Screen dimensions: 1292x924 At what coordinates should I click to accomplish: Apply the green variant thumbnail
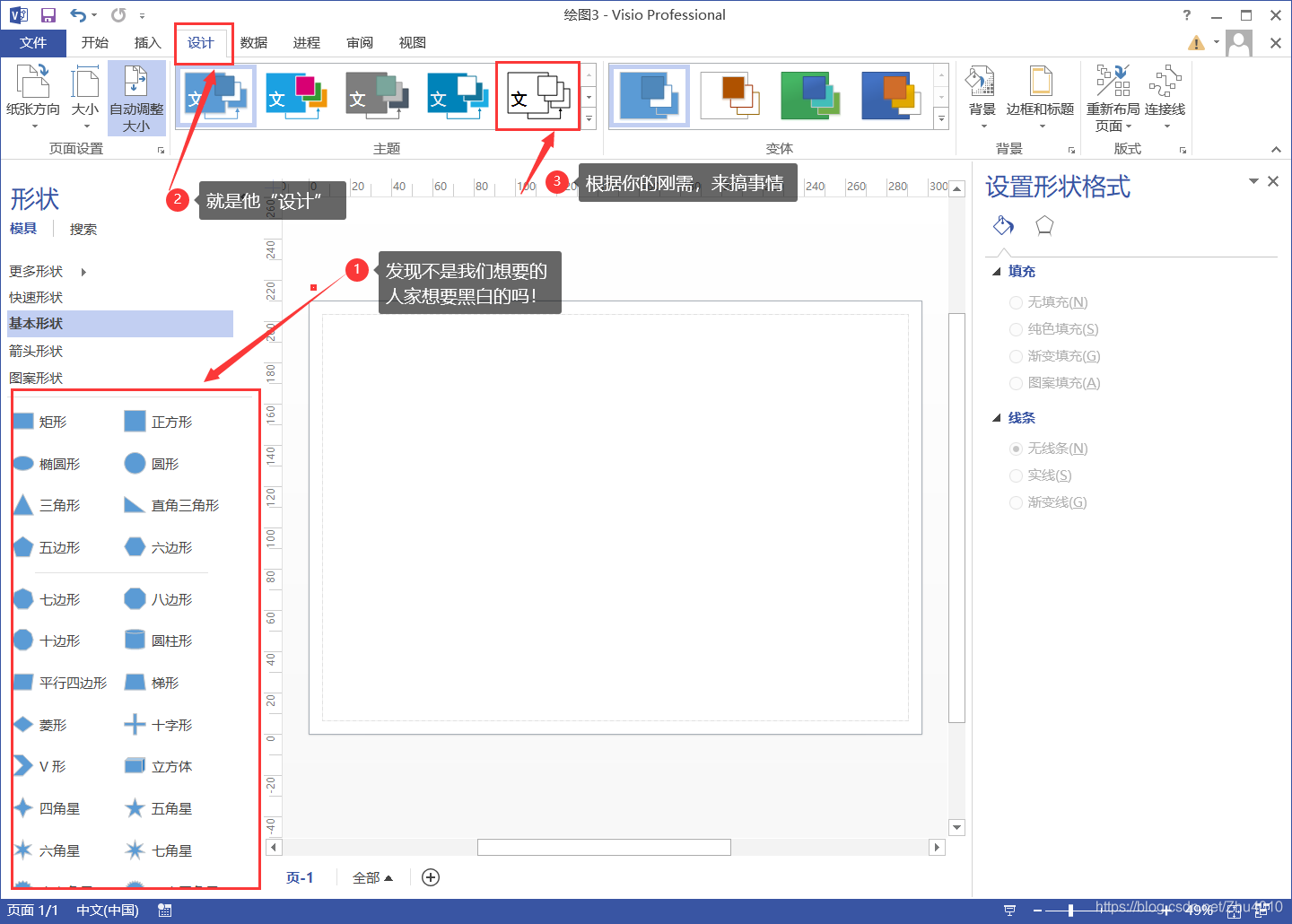[x=810, y=95]
